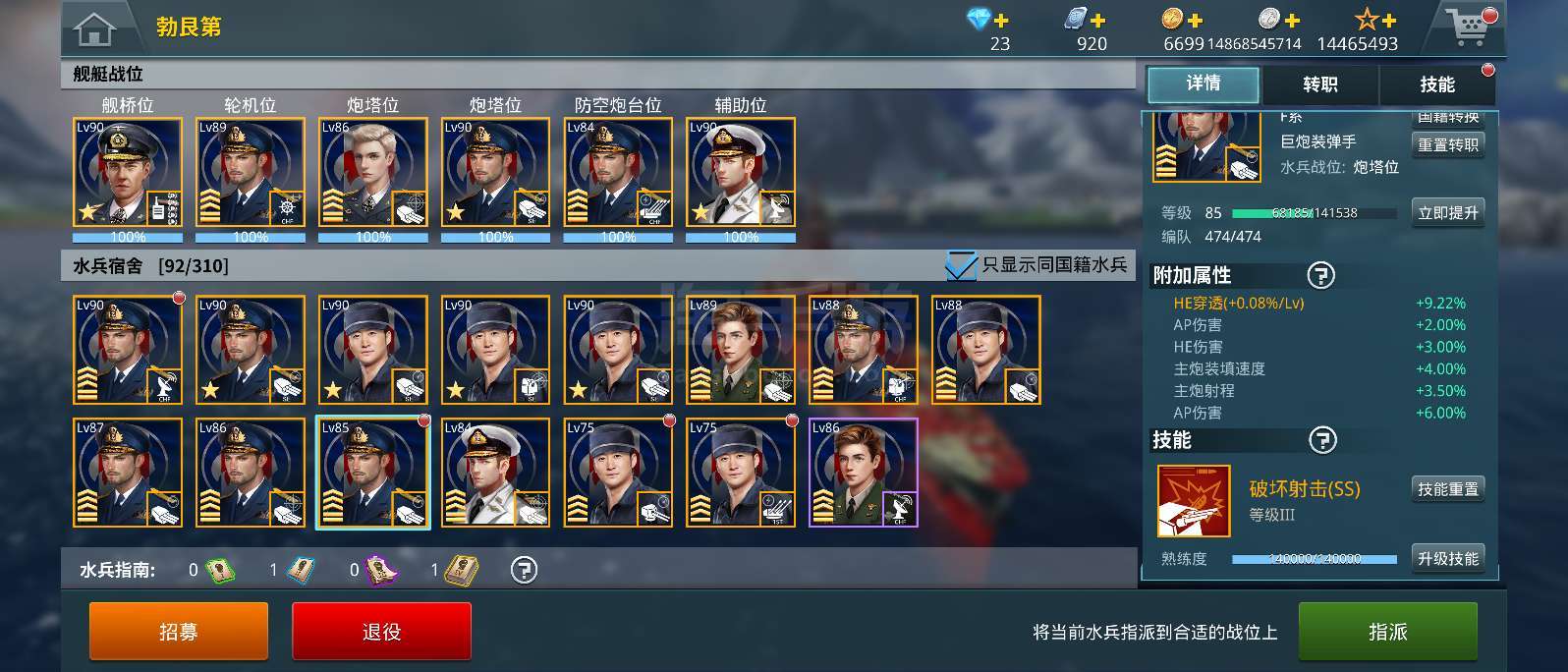Click the 立即提升 level button
The height and width of the screenshot is (672, 1568).
pos(1449,213)
